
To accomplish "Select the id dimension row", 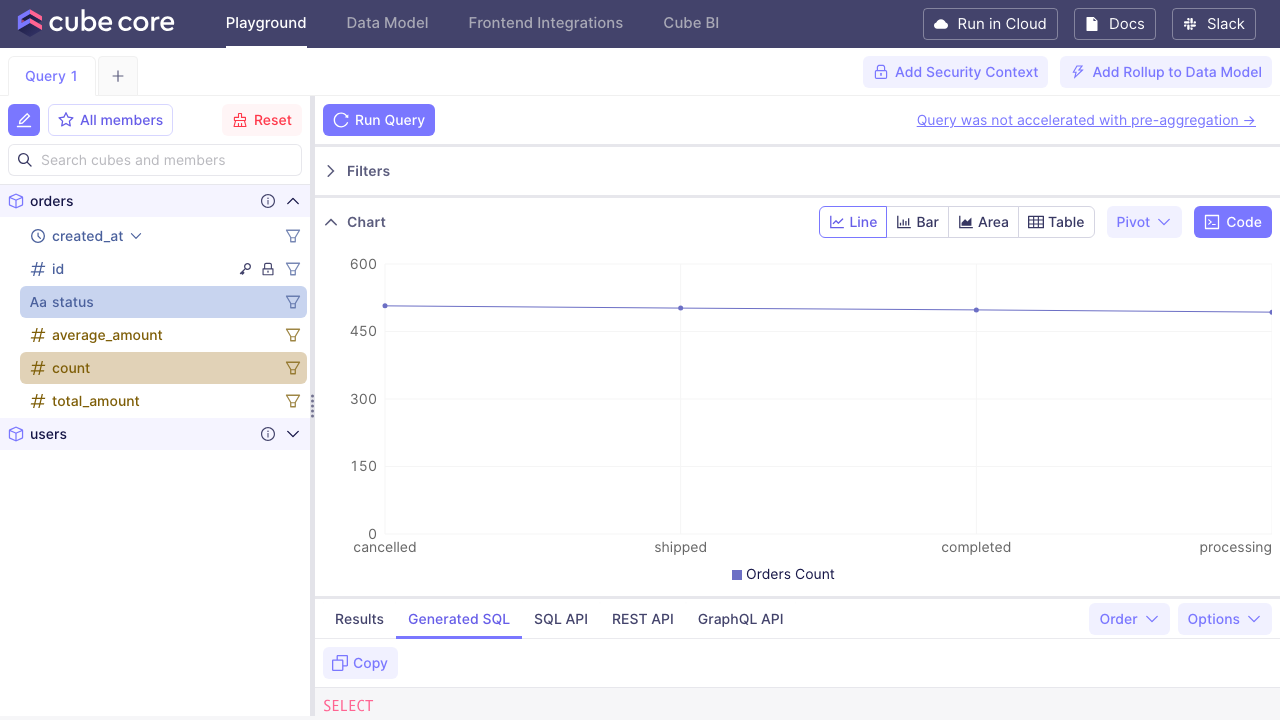I will point(163,269).
